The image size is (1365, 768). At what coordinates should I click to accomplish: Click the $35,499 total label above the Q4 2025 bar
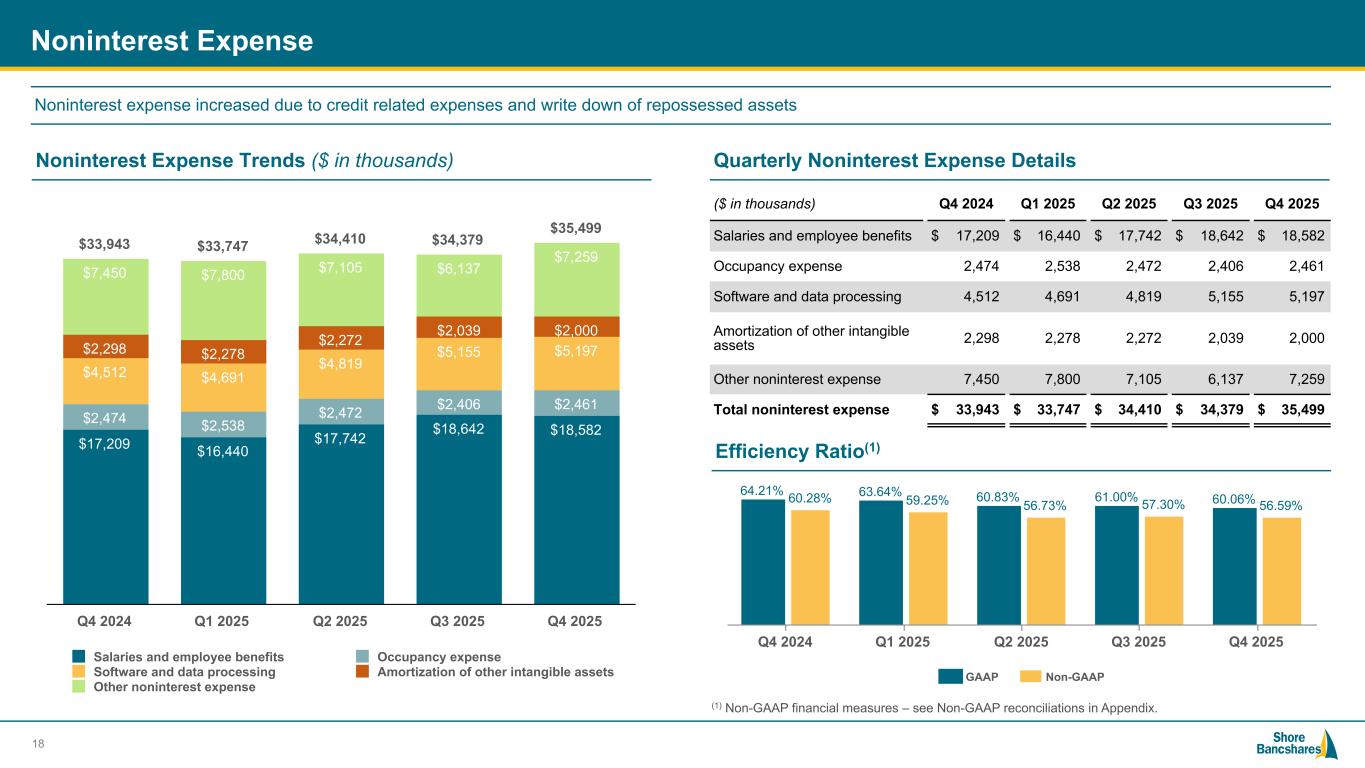pos(577,227)
